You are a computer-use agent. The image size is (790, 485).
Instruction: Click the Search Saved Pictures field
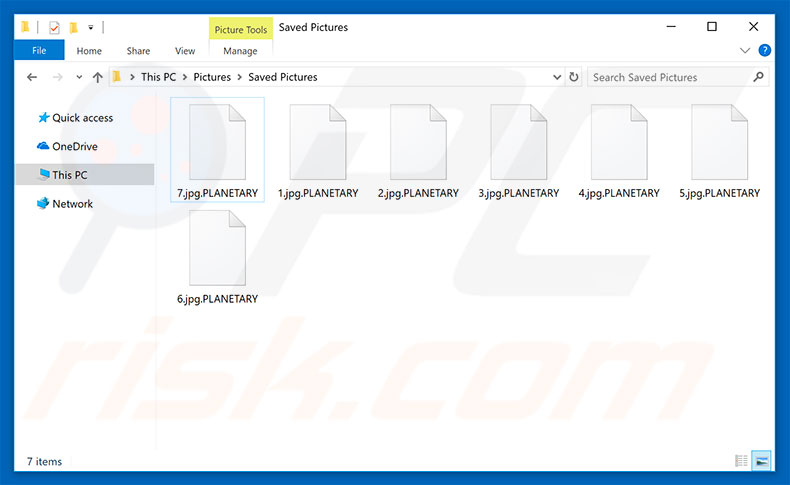pos(668,77)
